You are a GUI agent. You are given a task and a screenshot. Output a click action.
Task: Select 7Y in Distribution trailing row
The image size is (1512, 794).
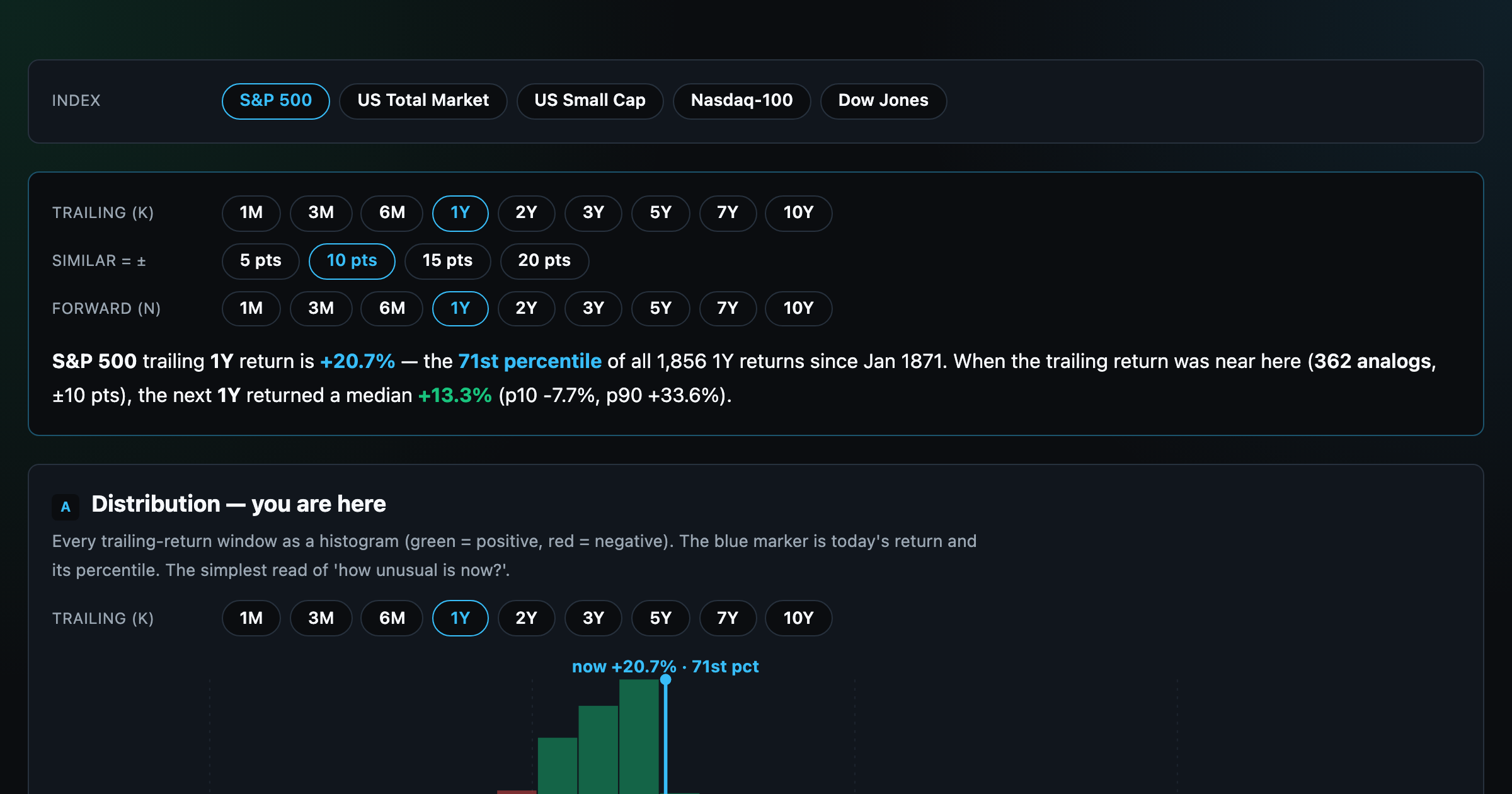728,618
